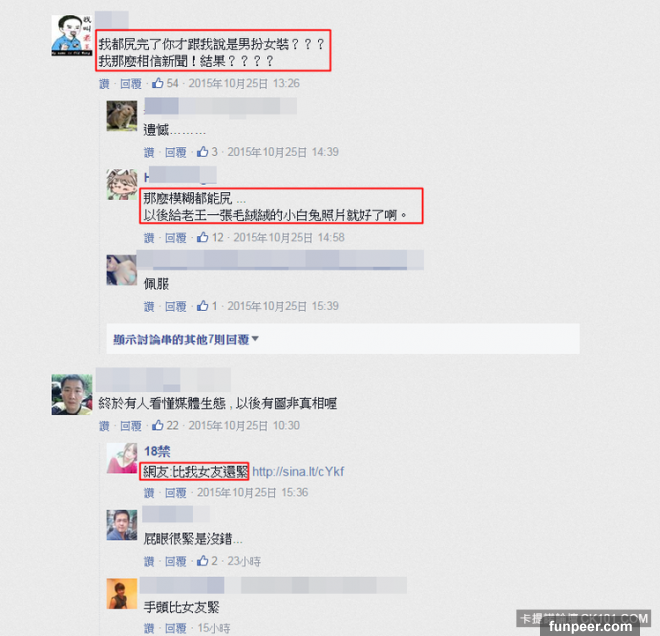Click 回覆 under 手頭比女友緊 comment

tap(176, 628)
